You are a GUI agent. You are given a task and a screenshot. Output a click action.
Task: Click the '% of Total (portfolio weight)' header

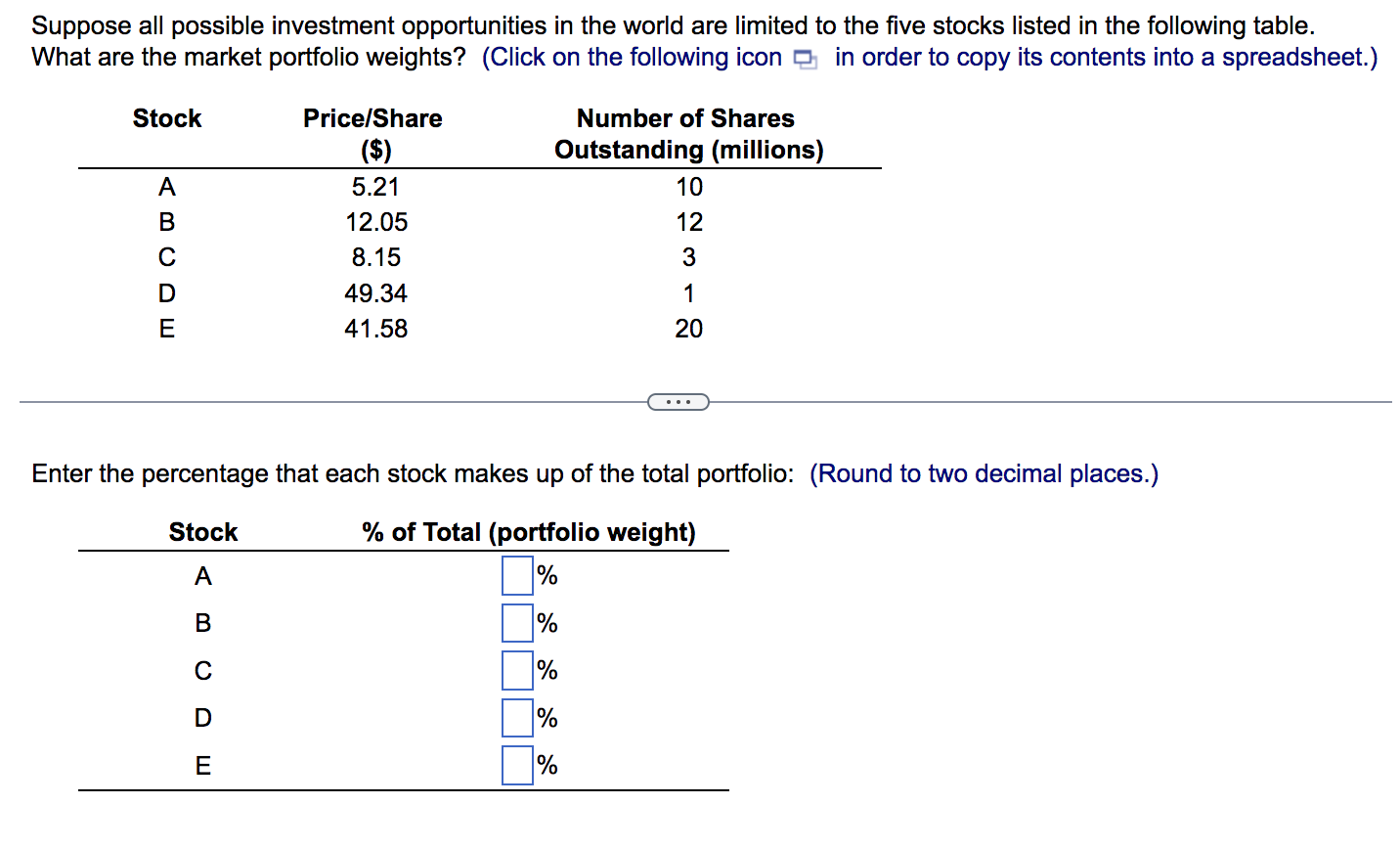point(529,532)
